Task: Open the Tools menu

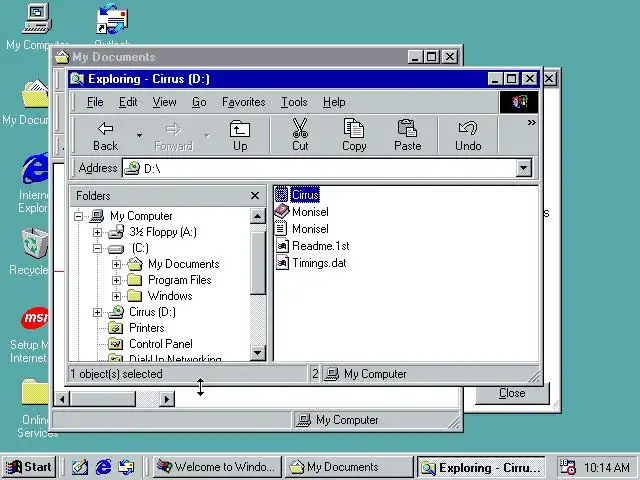Action: pos(294,102)
